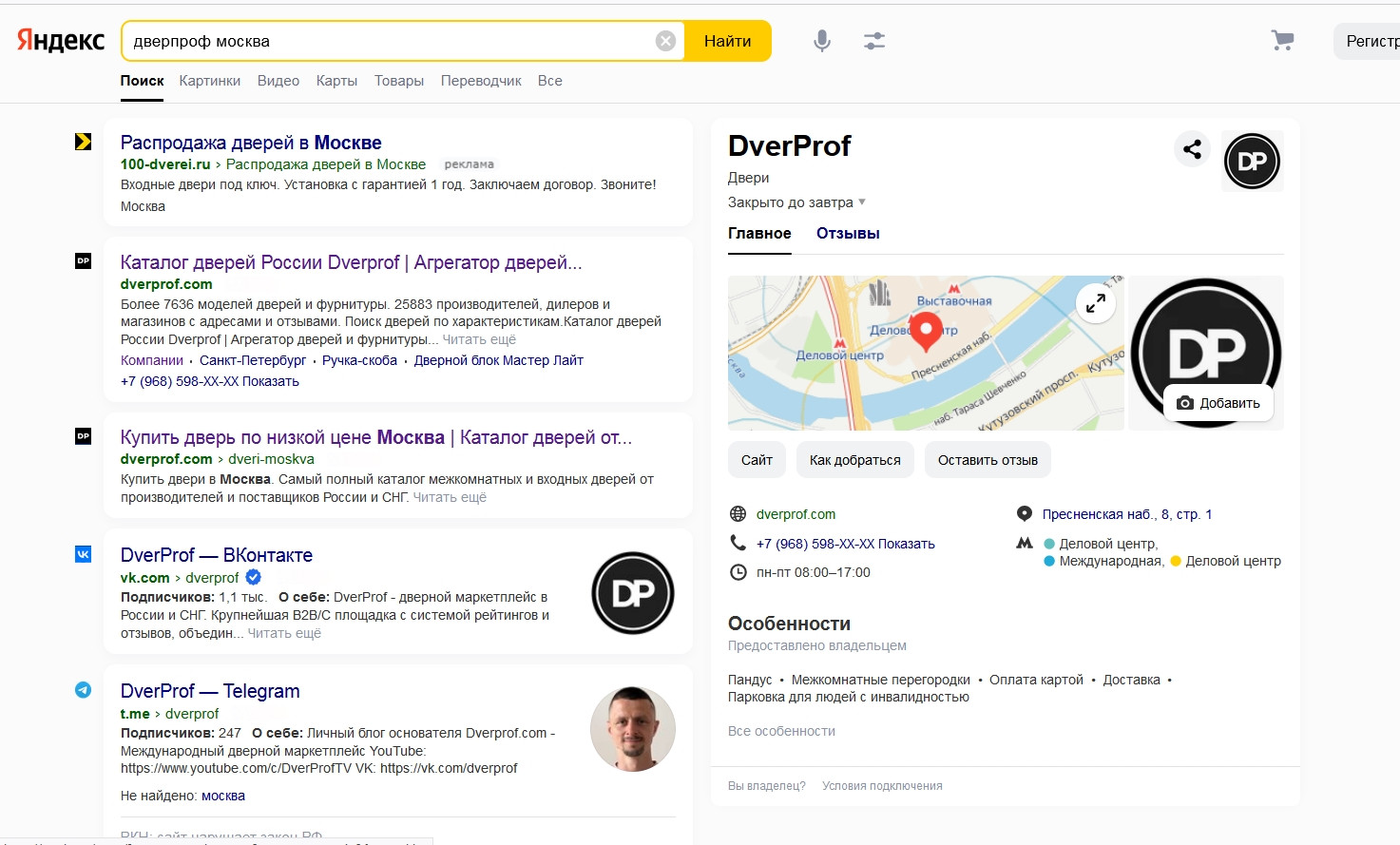Viewport: 1400px width, 845px height.
Task: Click Оставить отзыв button
Action: [988, 460]
